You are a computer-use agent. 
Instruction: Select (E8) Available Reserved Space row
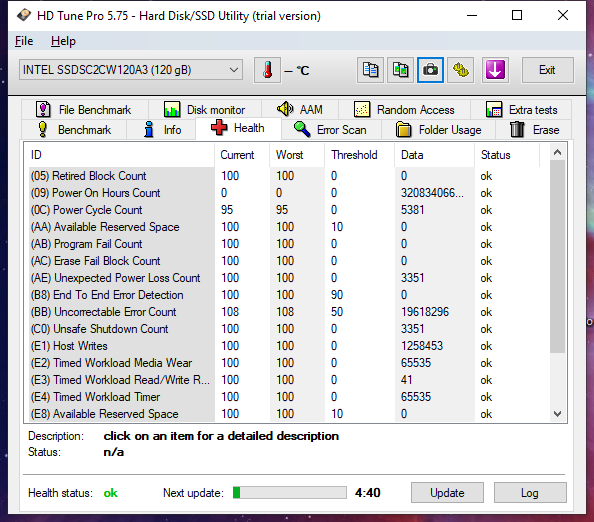coord(284,414)
